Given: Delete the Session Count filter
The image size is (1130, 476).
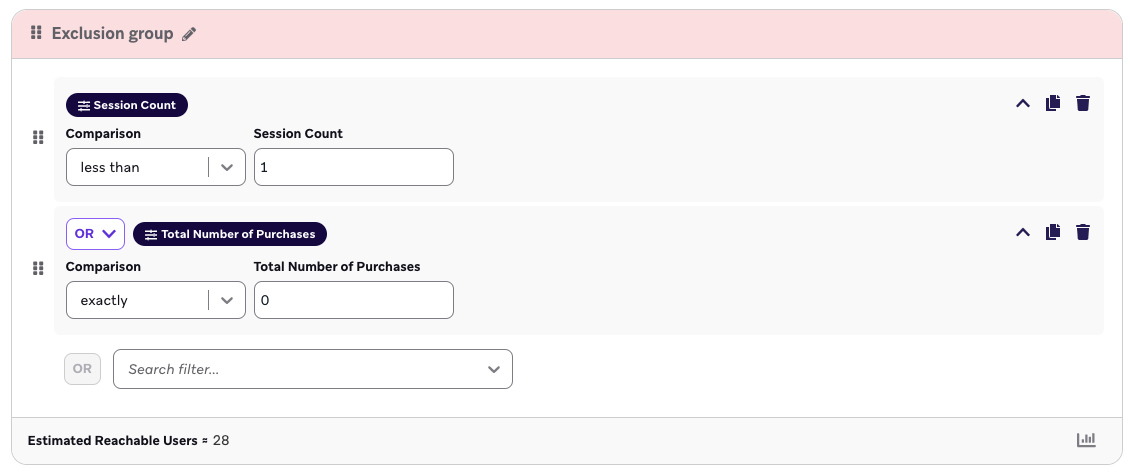Looking at the screenshot, I should click(x=1082, y=103).
